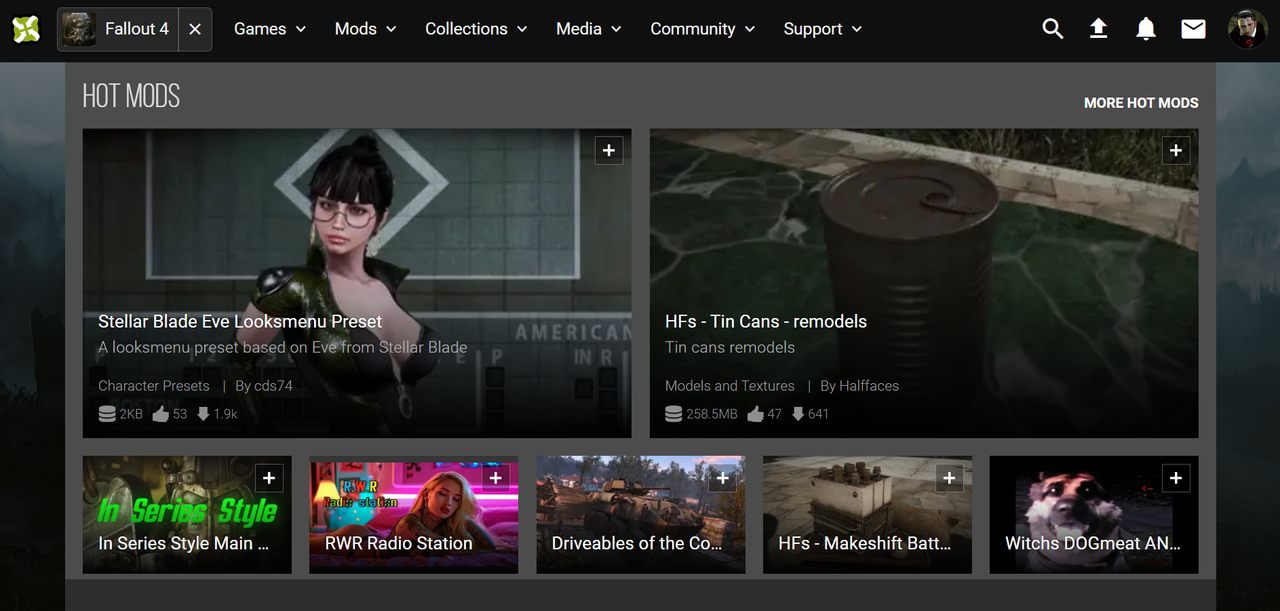Open the MORE HOT MODS link
This screenshot has height=611, width=1280.
click(x=1141, y=103)
